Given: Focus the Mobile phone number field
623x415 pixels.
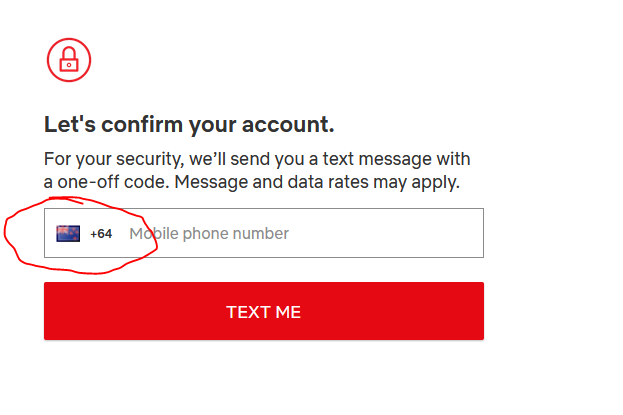Looking at the screenshot, I should pos(264,233).
